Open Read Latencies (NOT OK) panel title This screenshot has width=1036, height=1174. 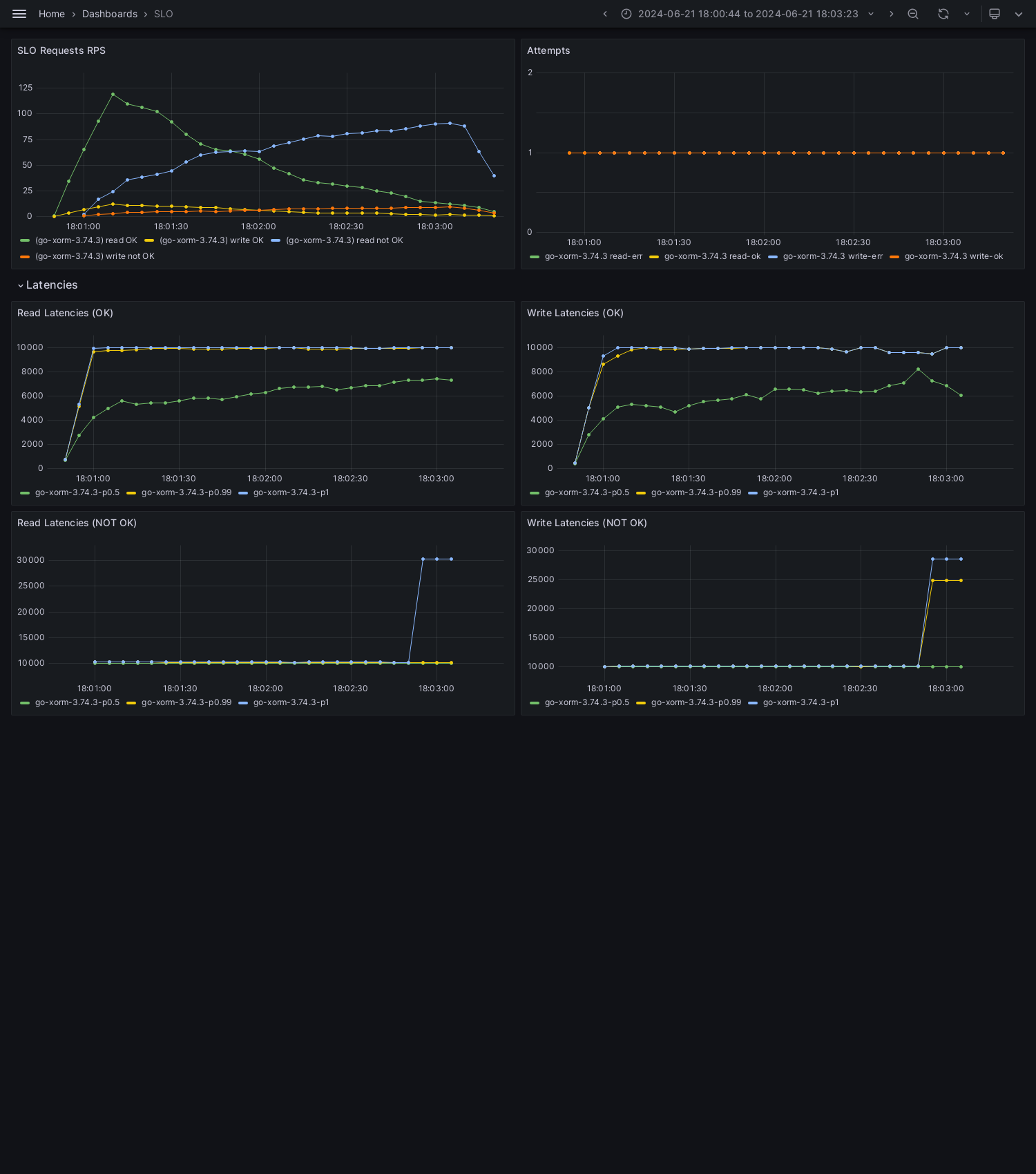(x=77, y=523)
